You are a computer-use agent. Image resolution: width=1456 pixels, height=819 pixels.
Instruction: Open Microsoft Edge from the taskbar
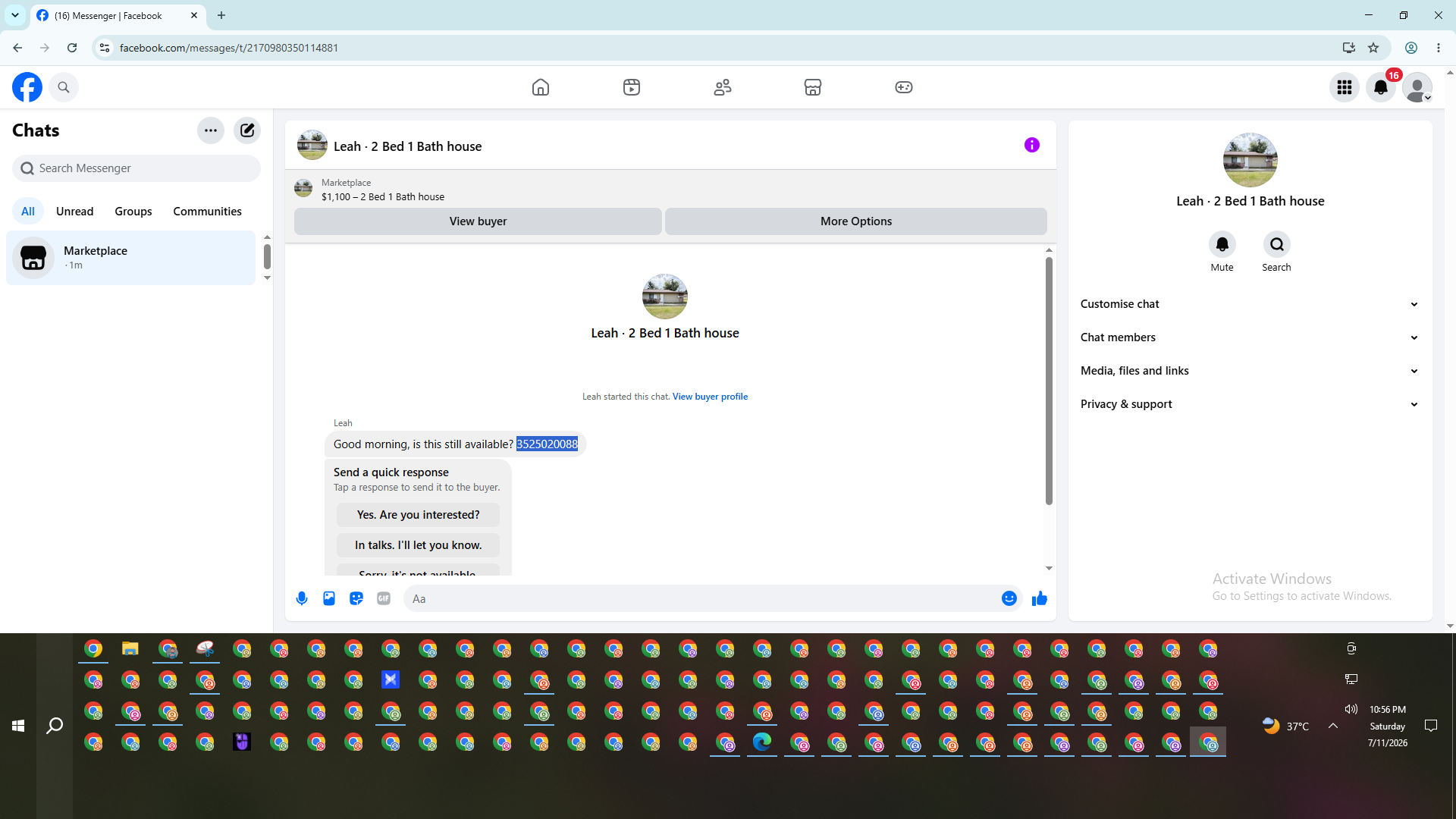(762, 742)
